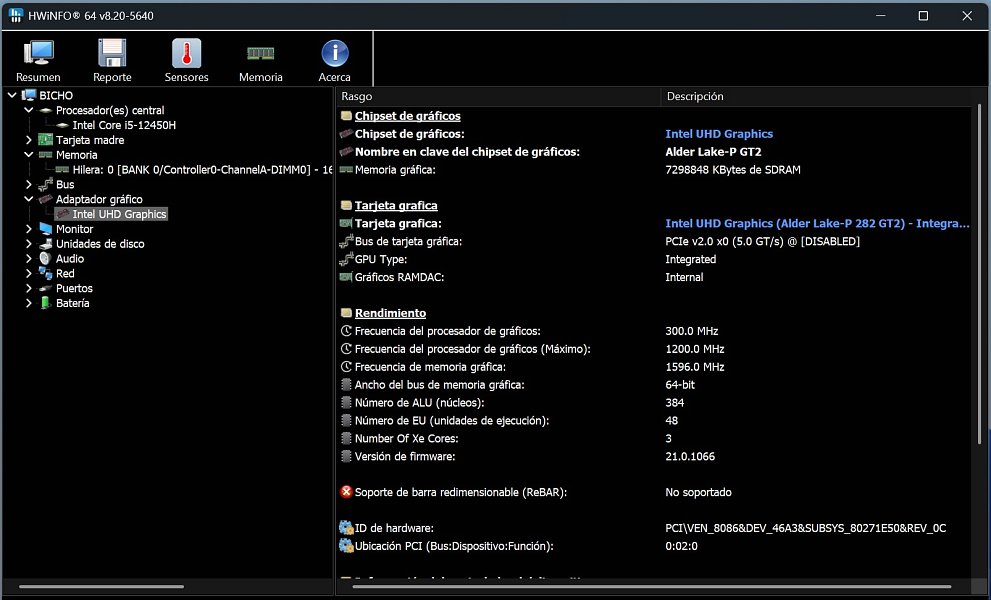The width and height of the screenshot is (991, 600).
Task: Select the Unidades de disco tree label
Action: 100,244
